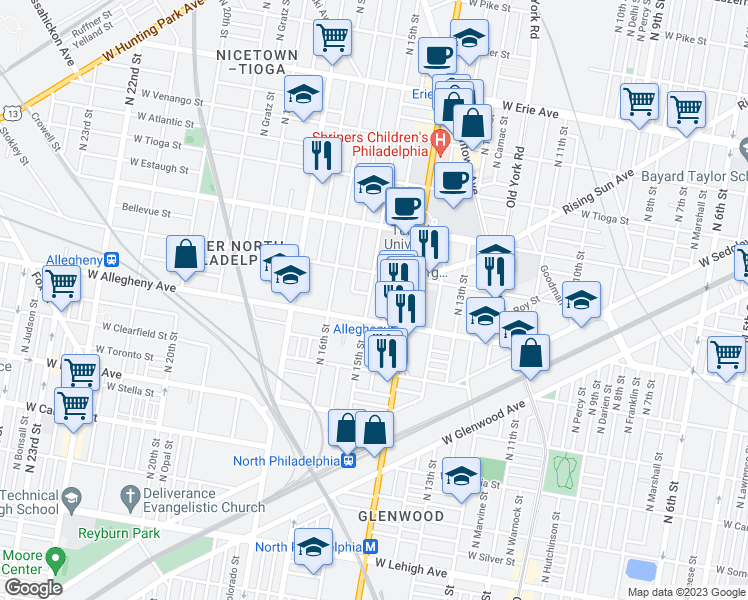Select North Philadelphia metro M icon
Screen dimensions: 748x600
pos(371,547)
